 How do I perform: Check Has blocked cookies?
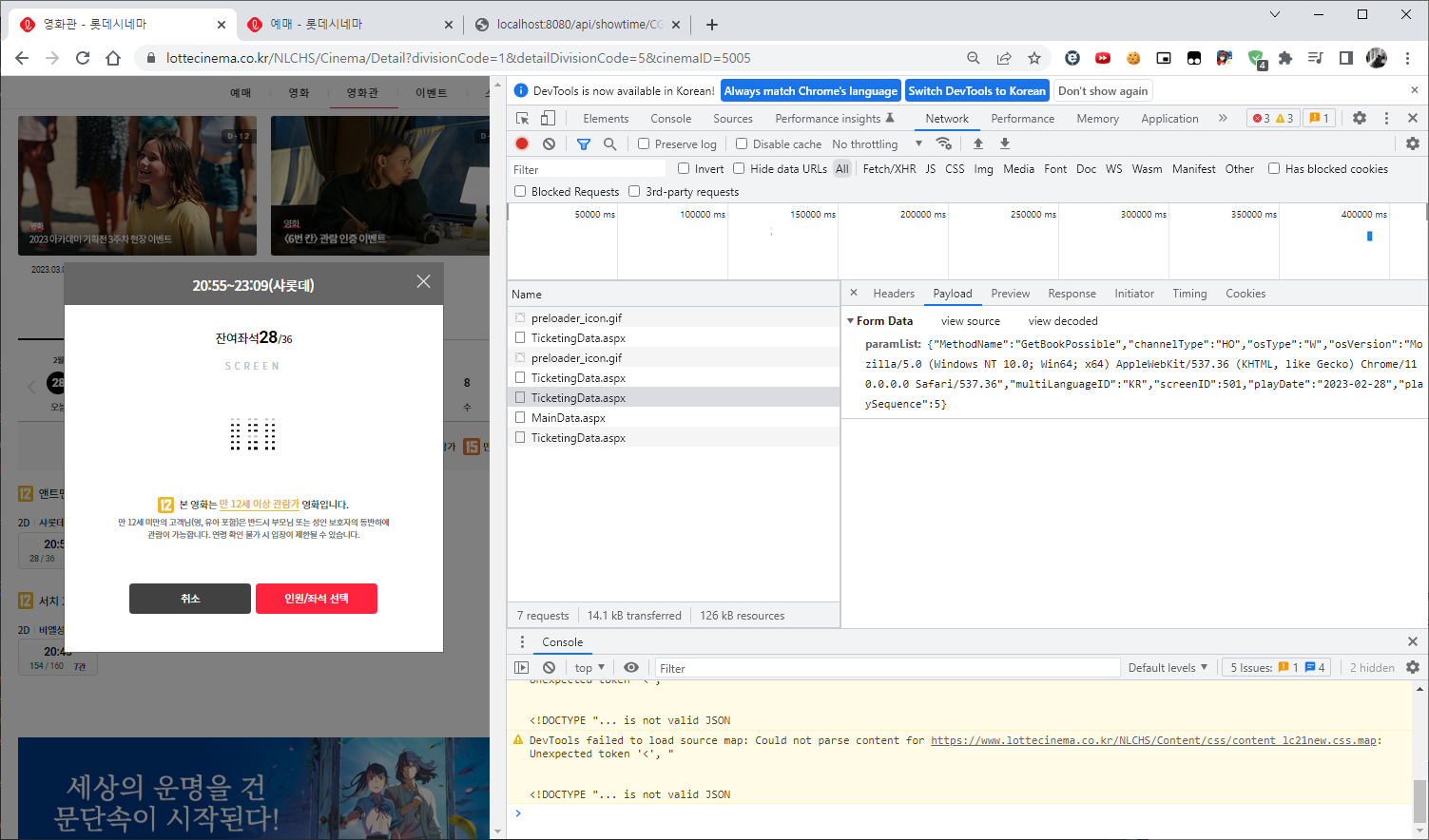tap(1274, 168)
